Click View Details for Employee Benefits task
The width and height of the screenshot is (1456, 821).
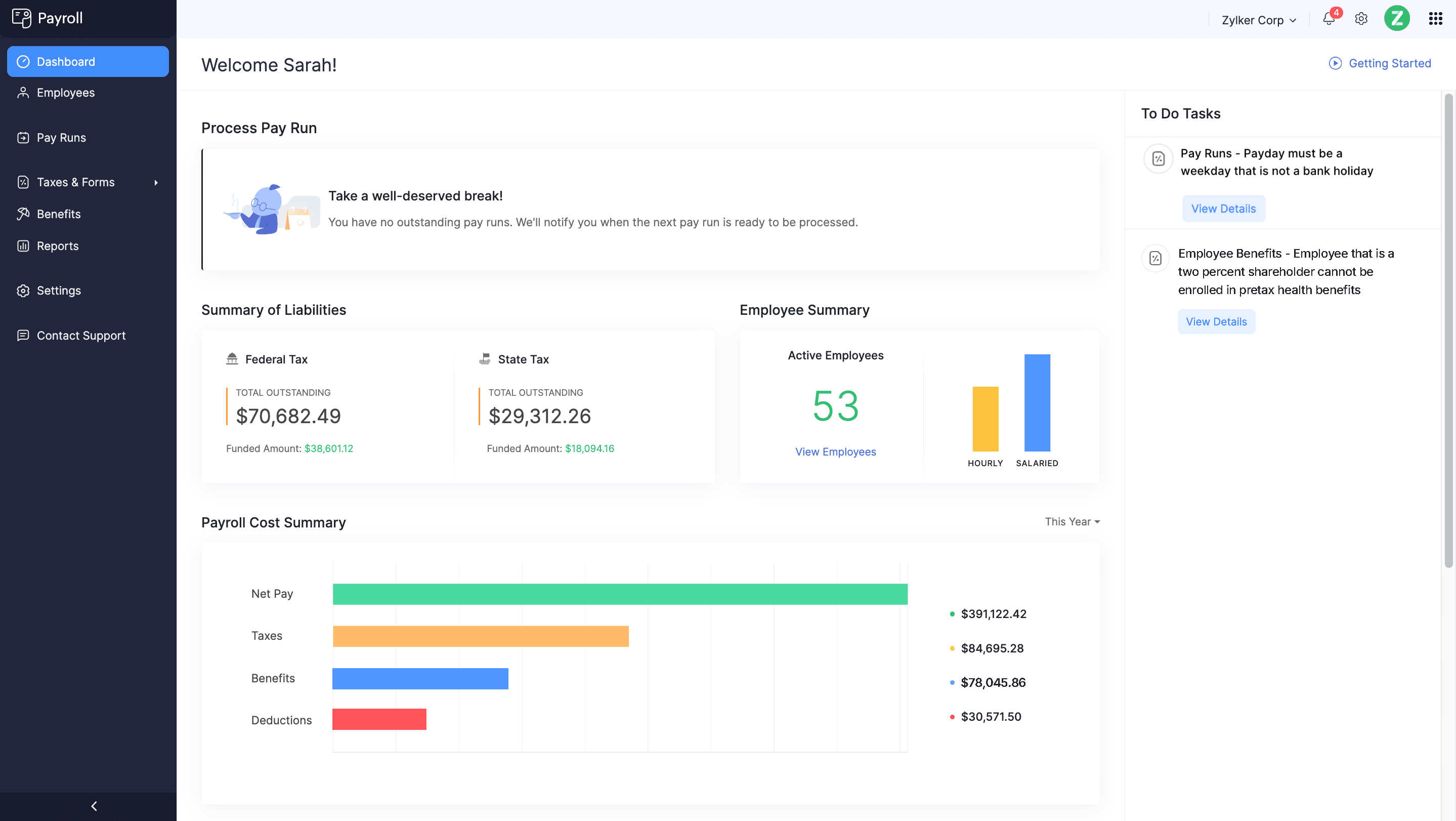pyautogui.click(x=1216, y=321)
